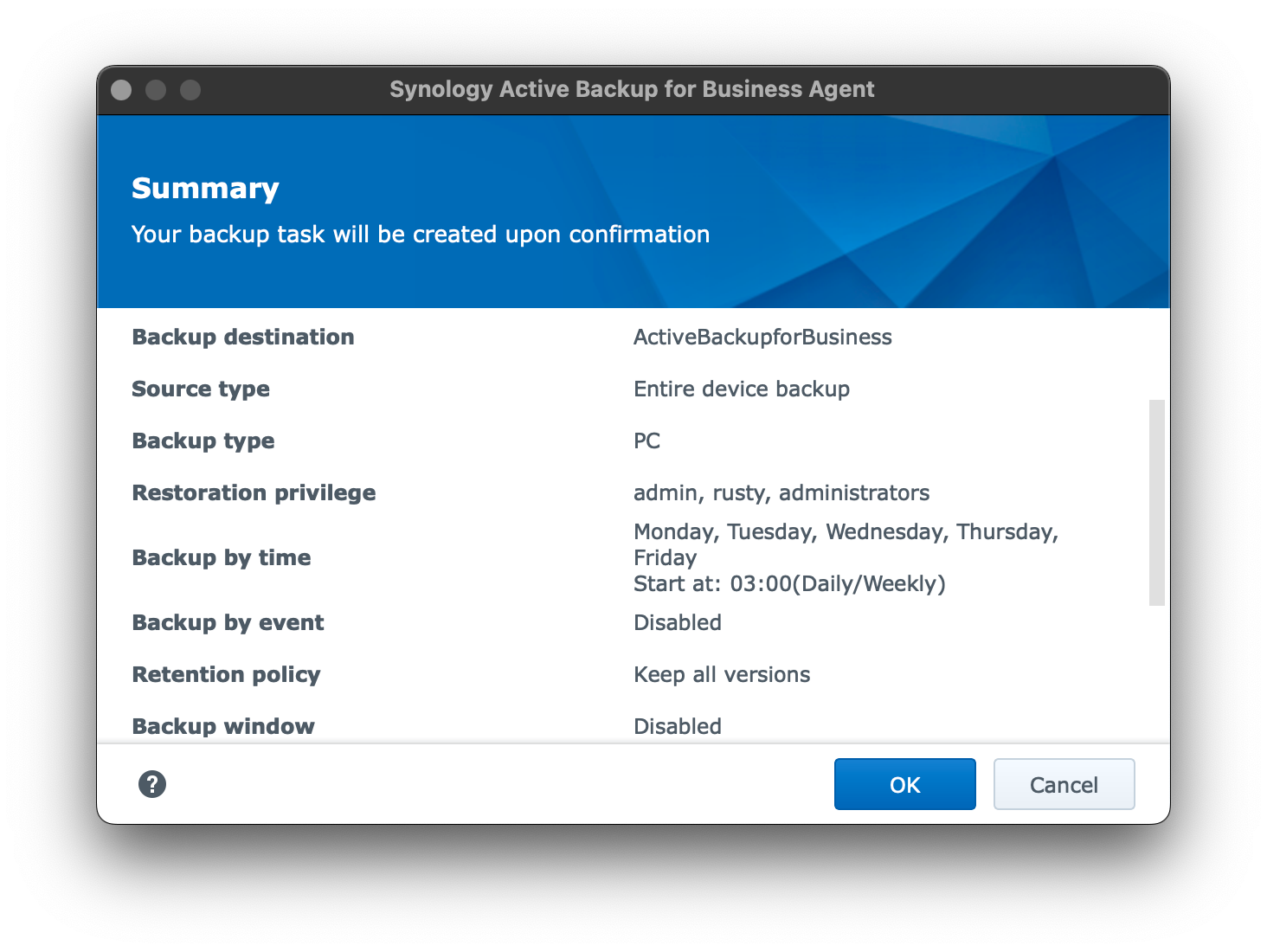
Task: Click the 'Restoration privilege' label
Action: [254, 492]
